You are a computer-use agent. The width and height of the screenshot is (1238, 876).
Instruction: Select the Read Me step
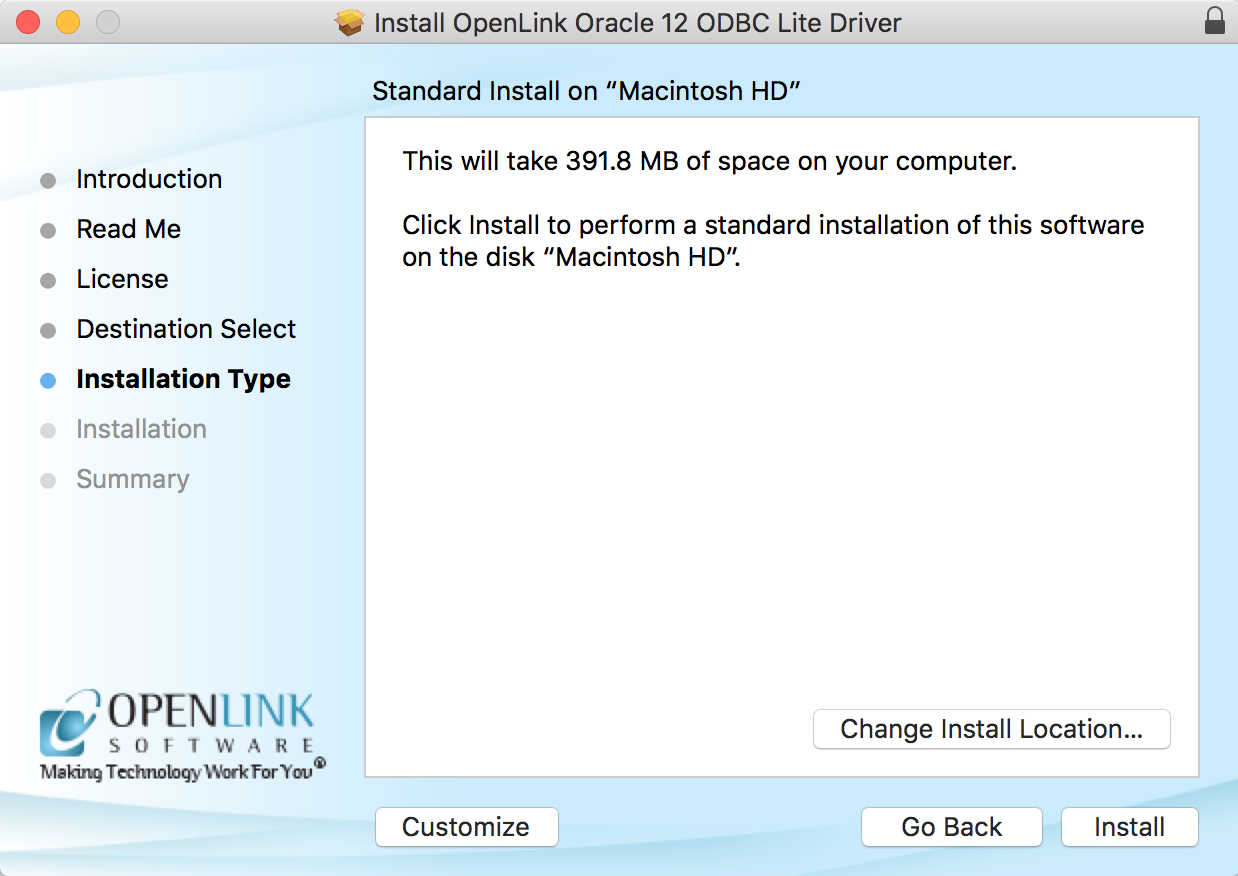pos(128,229)
